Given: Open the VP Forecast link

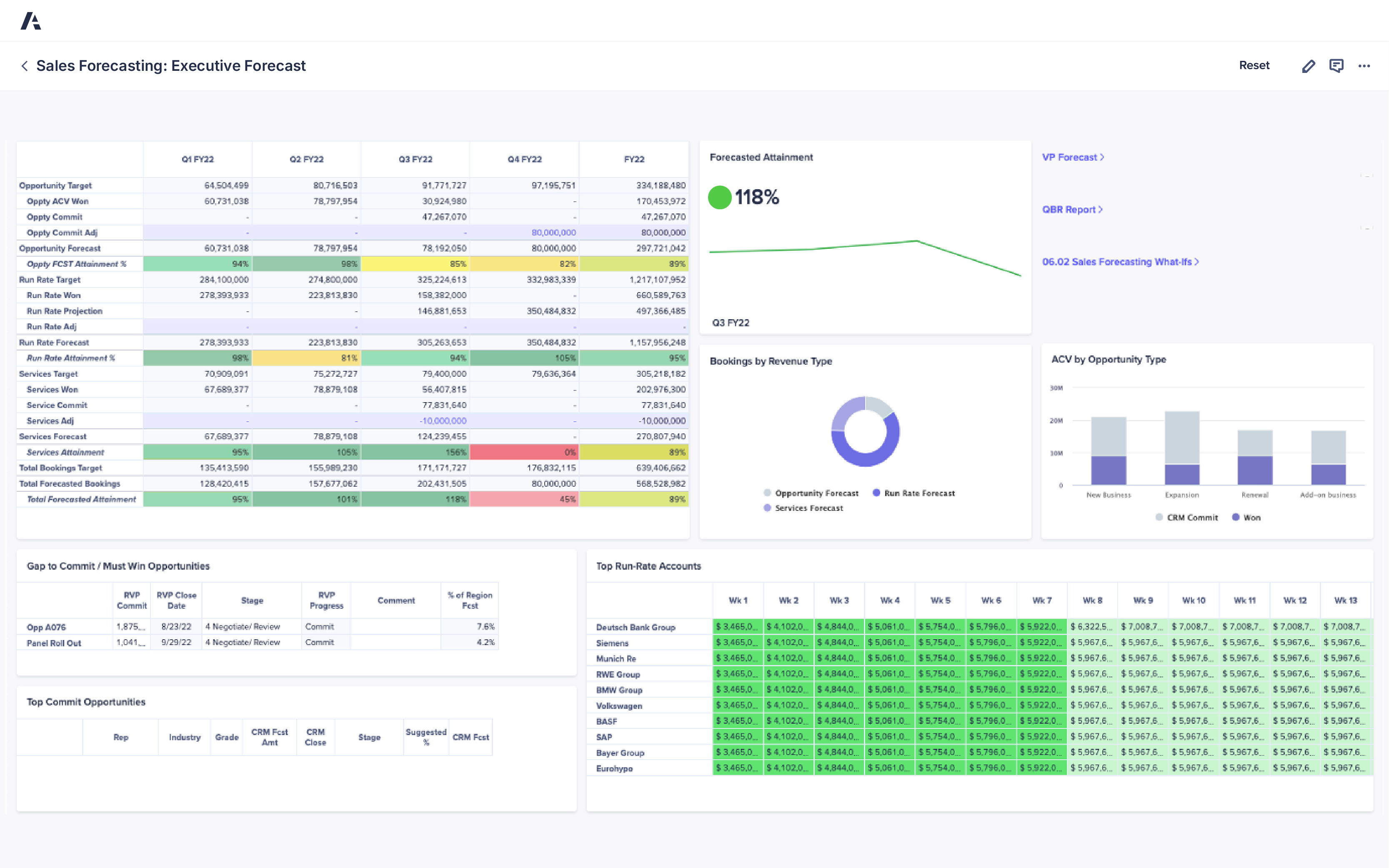Looking at the screenshot, I should (1073, 157).
